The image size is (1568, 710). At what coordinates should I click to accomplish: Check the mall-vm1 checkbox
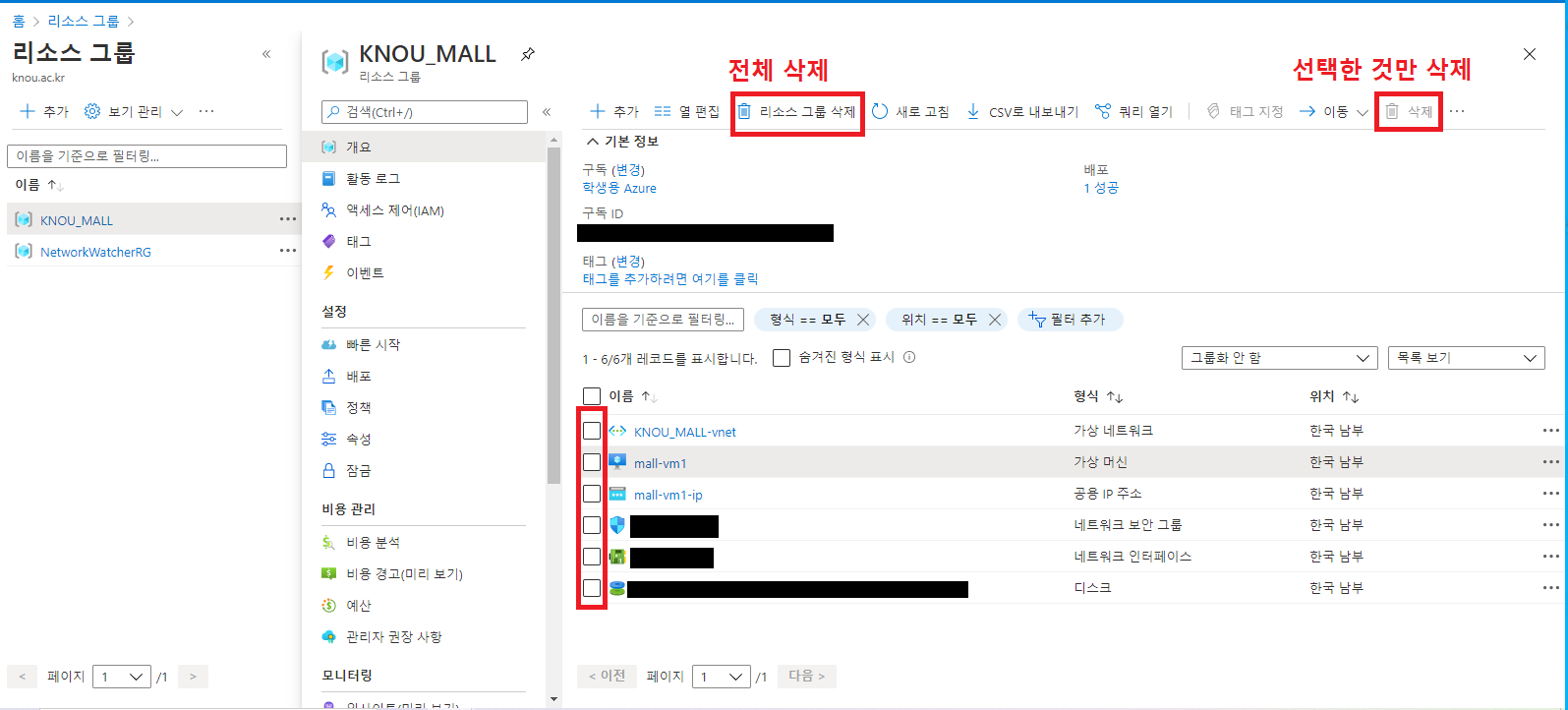592,462
